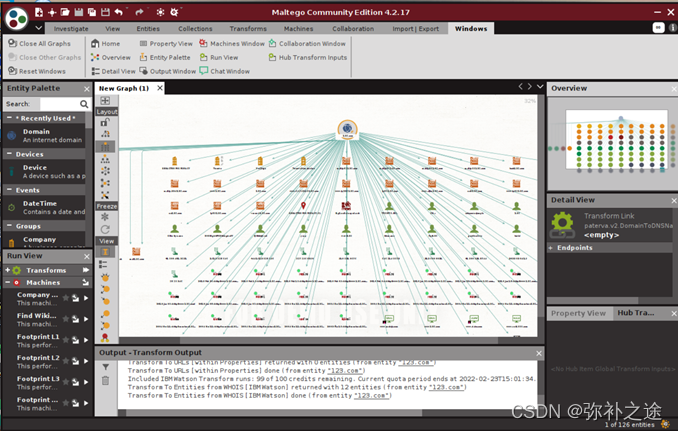Open the Collaboration Window
Image resolution: width=678 pixels, height=431 pixels.
(307, 43)
